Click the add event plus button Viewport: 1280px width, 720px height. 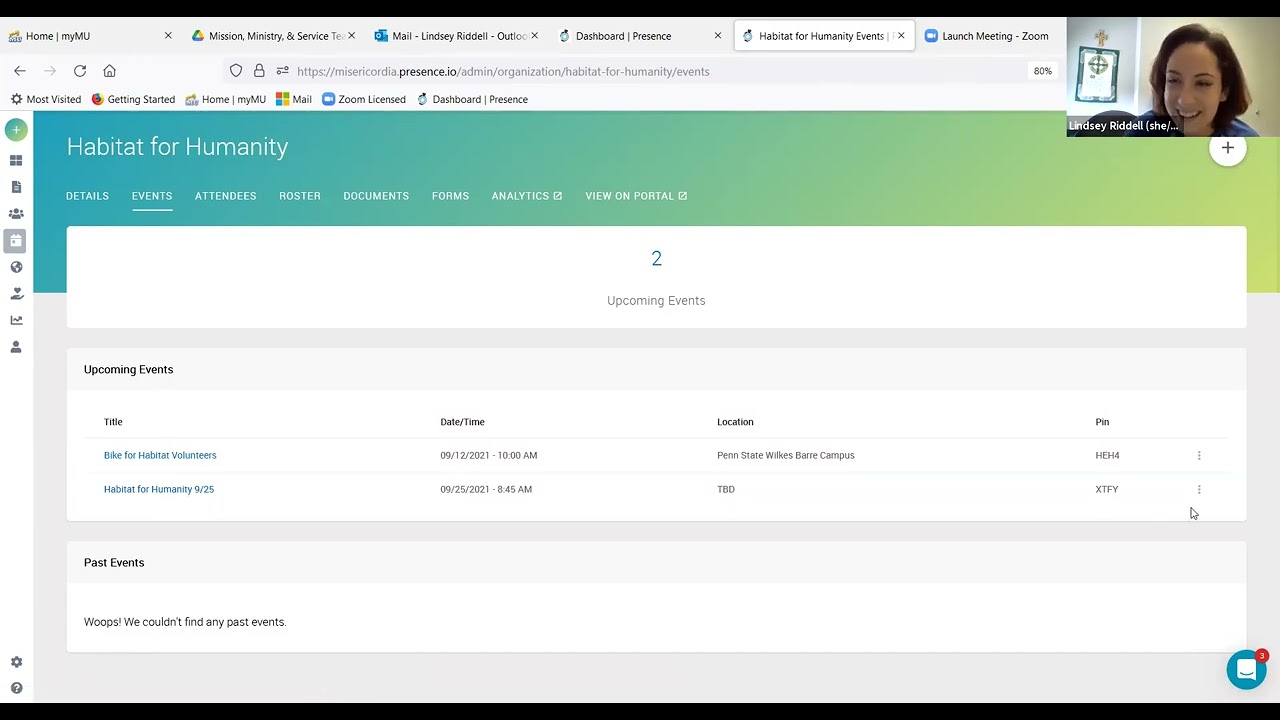tap(1228, 148)
